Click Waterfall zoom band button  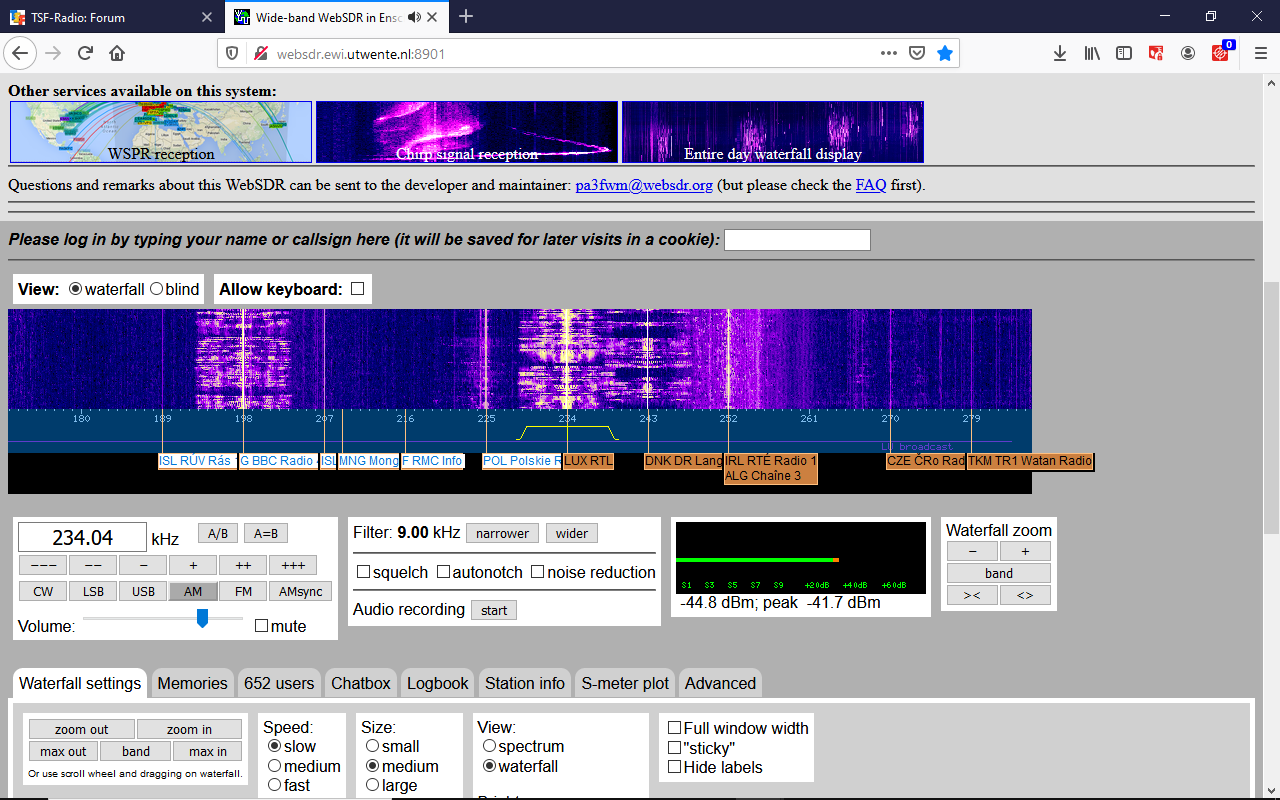click(x=999, y=573)
